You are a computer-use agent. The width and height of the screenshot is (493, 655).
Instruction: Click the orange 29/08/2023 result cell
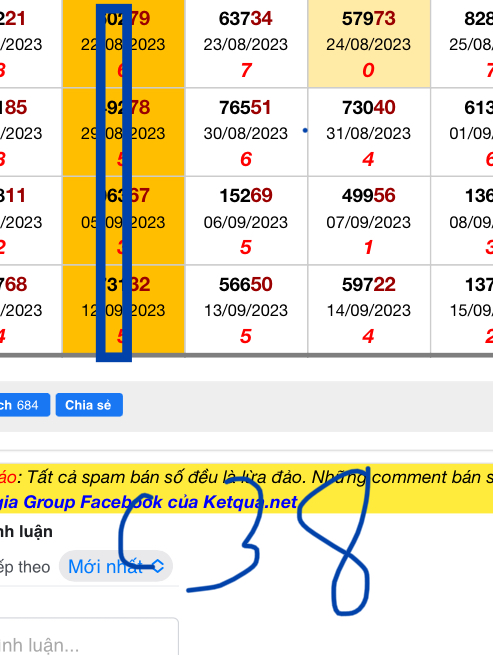click(x=123, y=132)
